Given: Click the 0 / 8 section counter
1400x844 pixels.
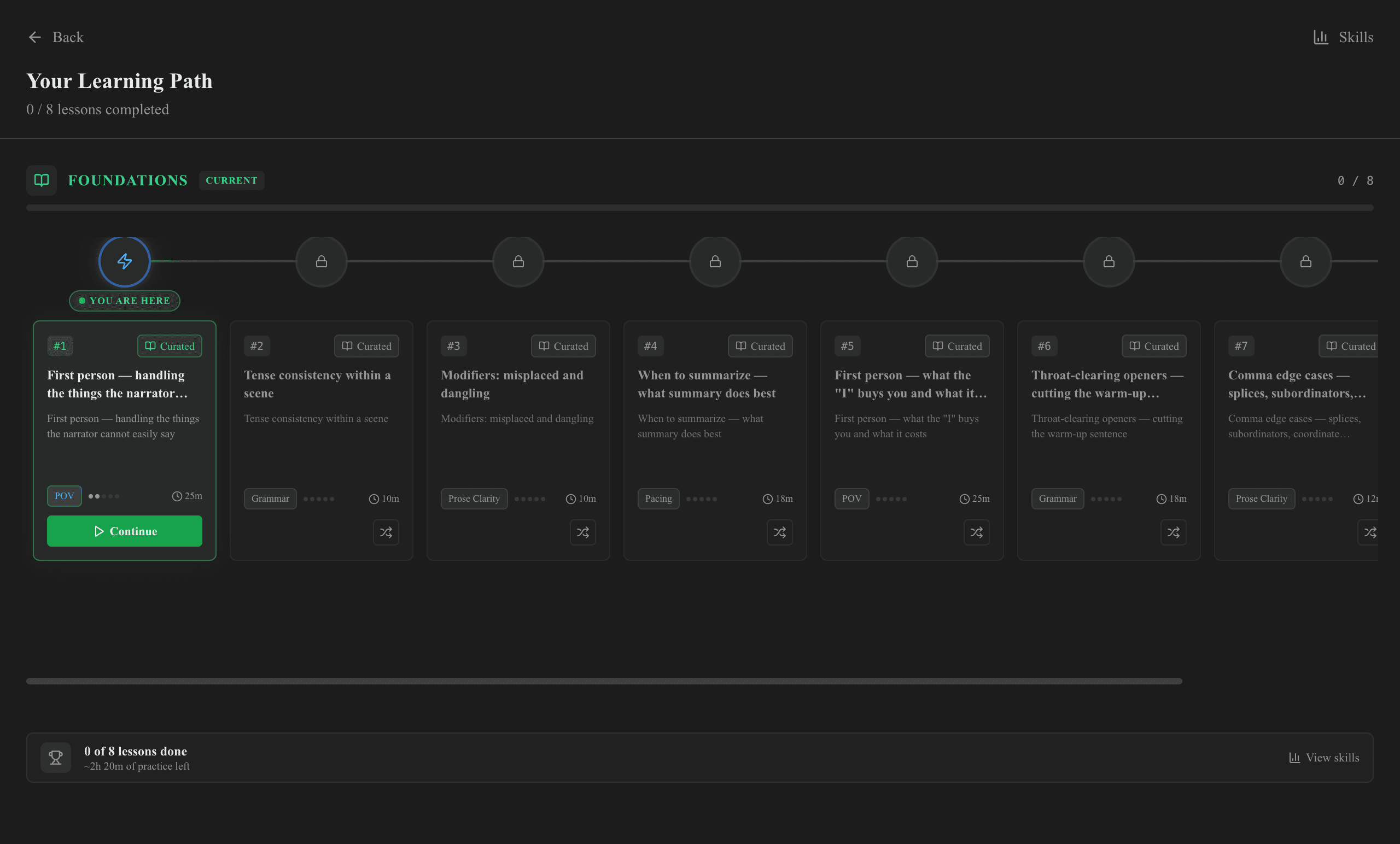Looking at the screenshot, I should click(x=1355, y=180).
